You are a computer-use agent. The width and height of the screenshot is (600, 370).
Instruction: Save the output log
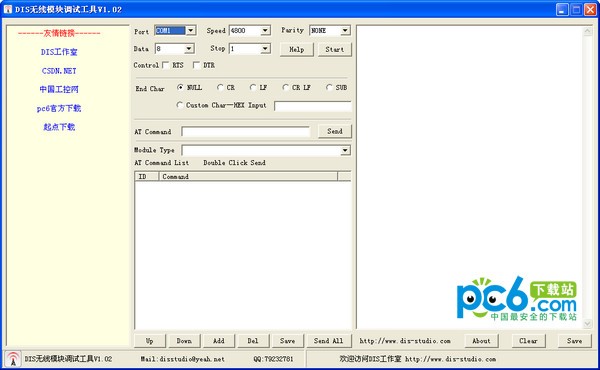click(x=575, y=341)
